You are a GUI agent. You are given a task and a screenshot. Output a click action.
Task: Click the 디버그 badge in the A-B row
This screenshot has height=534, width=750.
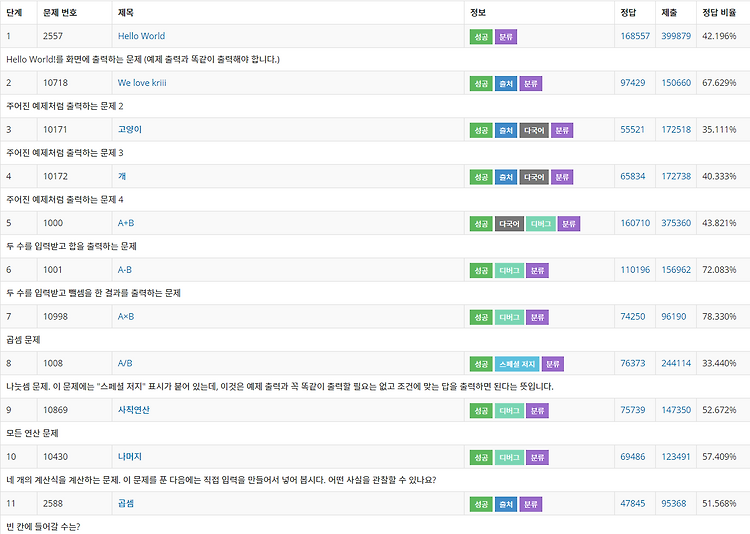point(509,271)
